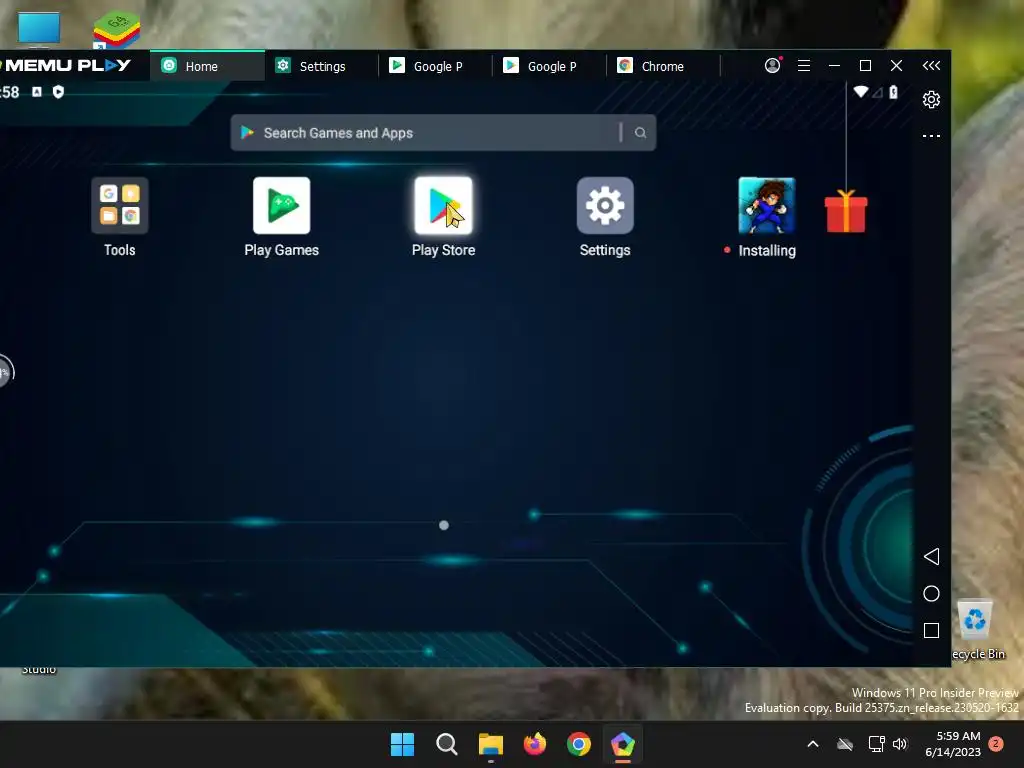This screenshot has height=768, width=1024.
Task: Tap the Android Back triangle button
Action: coord(931,556)
